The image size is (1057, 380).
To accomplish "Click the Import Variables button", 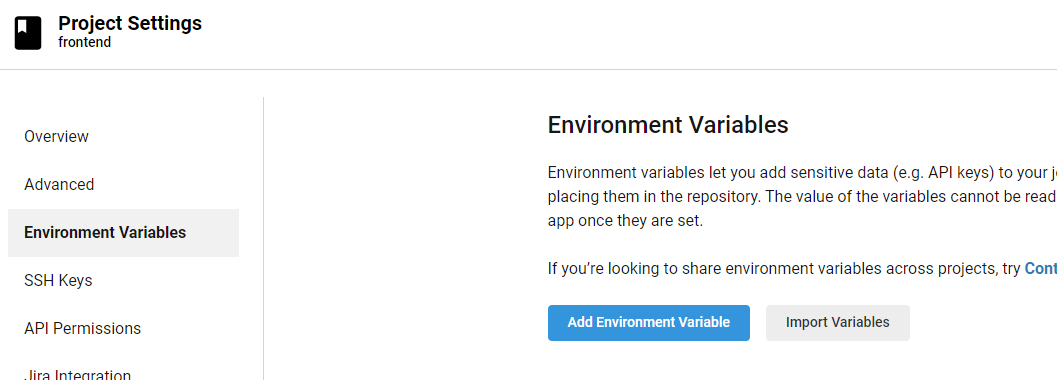I will click(x=837, y=323).
